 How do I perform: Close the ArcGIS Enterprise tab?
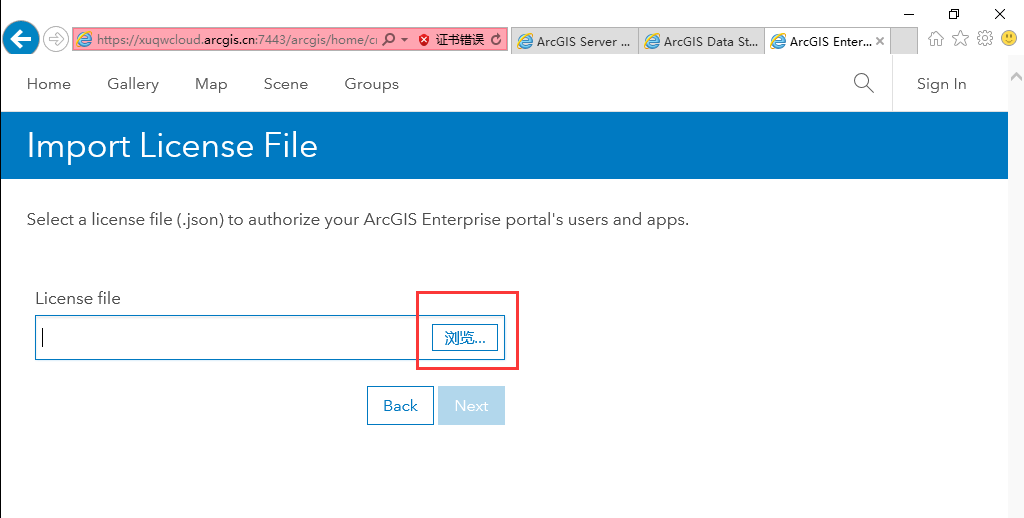point(880,41)
